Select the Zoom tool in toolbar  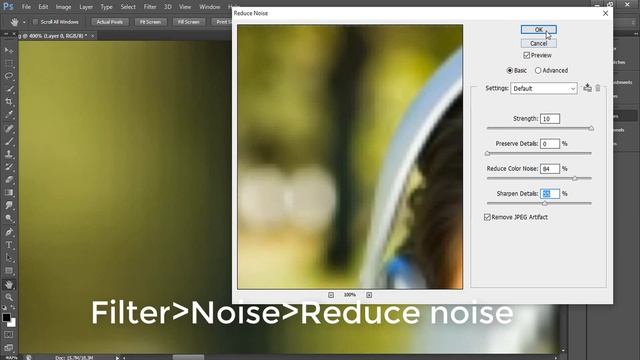[9, 297]
